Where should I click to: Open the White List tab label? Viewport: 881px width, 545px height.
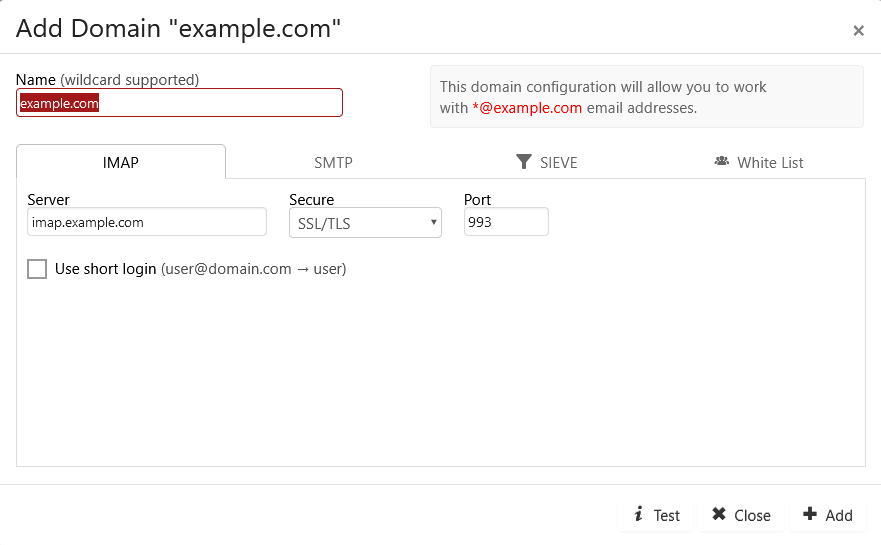coord(770,163)
